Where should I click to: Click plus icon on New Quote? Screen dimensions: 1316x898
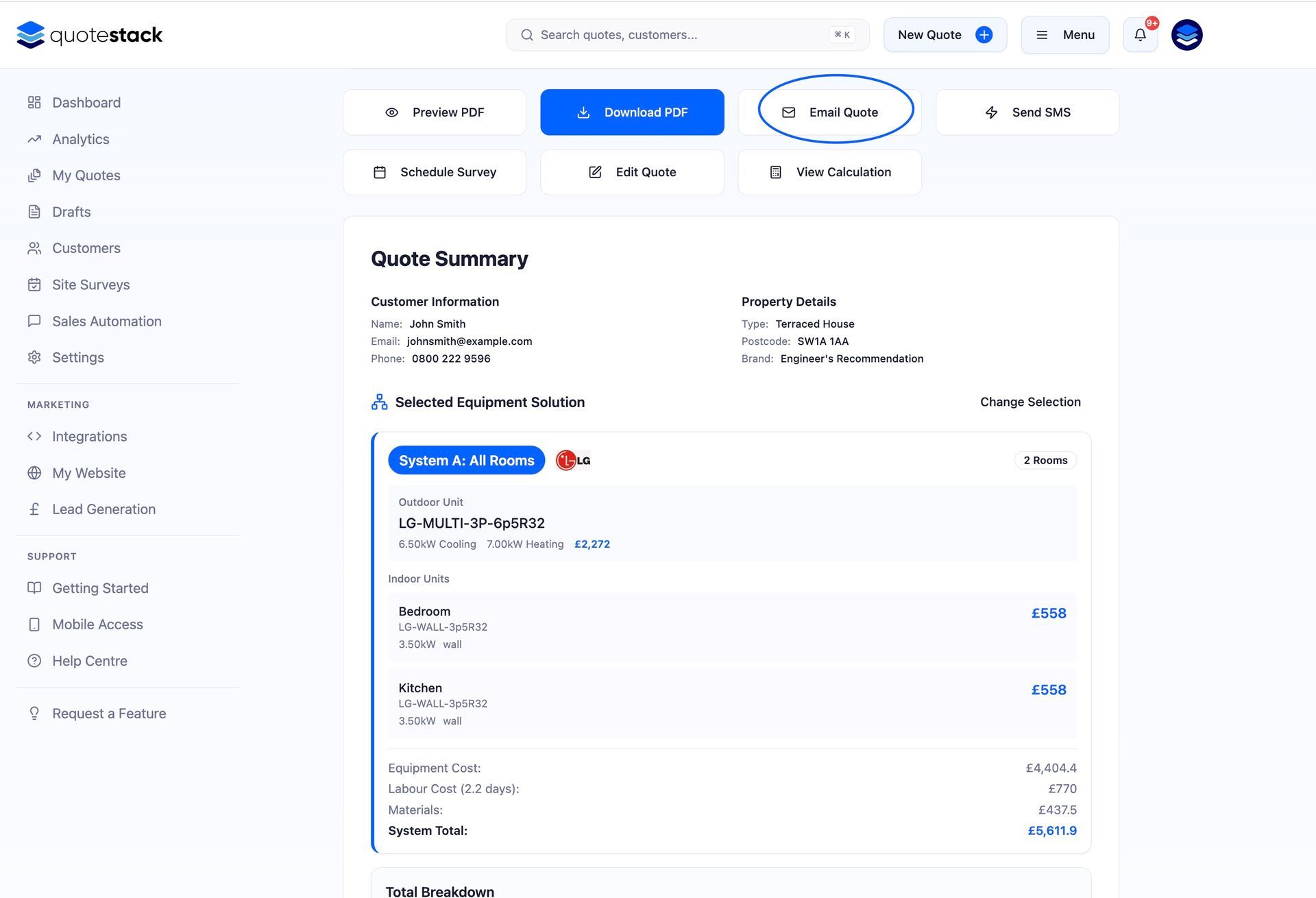984,35
